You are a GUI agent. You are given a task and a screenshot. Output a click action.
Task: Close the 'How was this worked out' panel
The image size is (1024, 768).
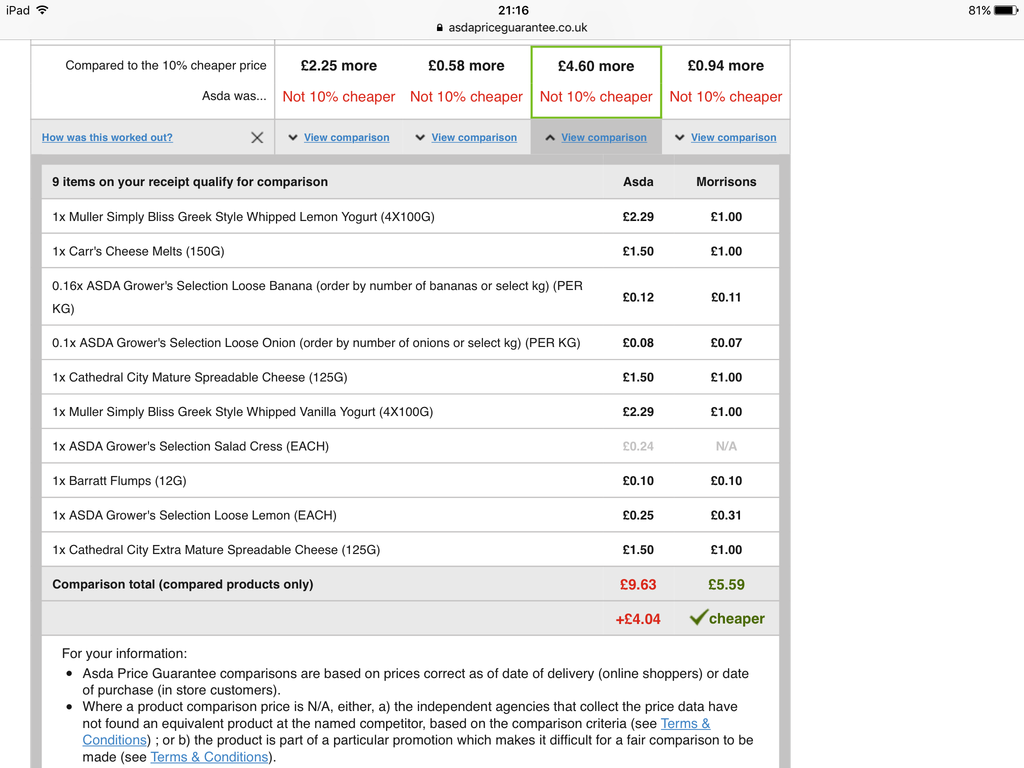(x=257, y=137)
